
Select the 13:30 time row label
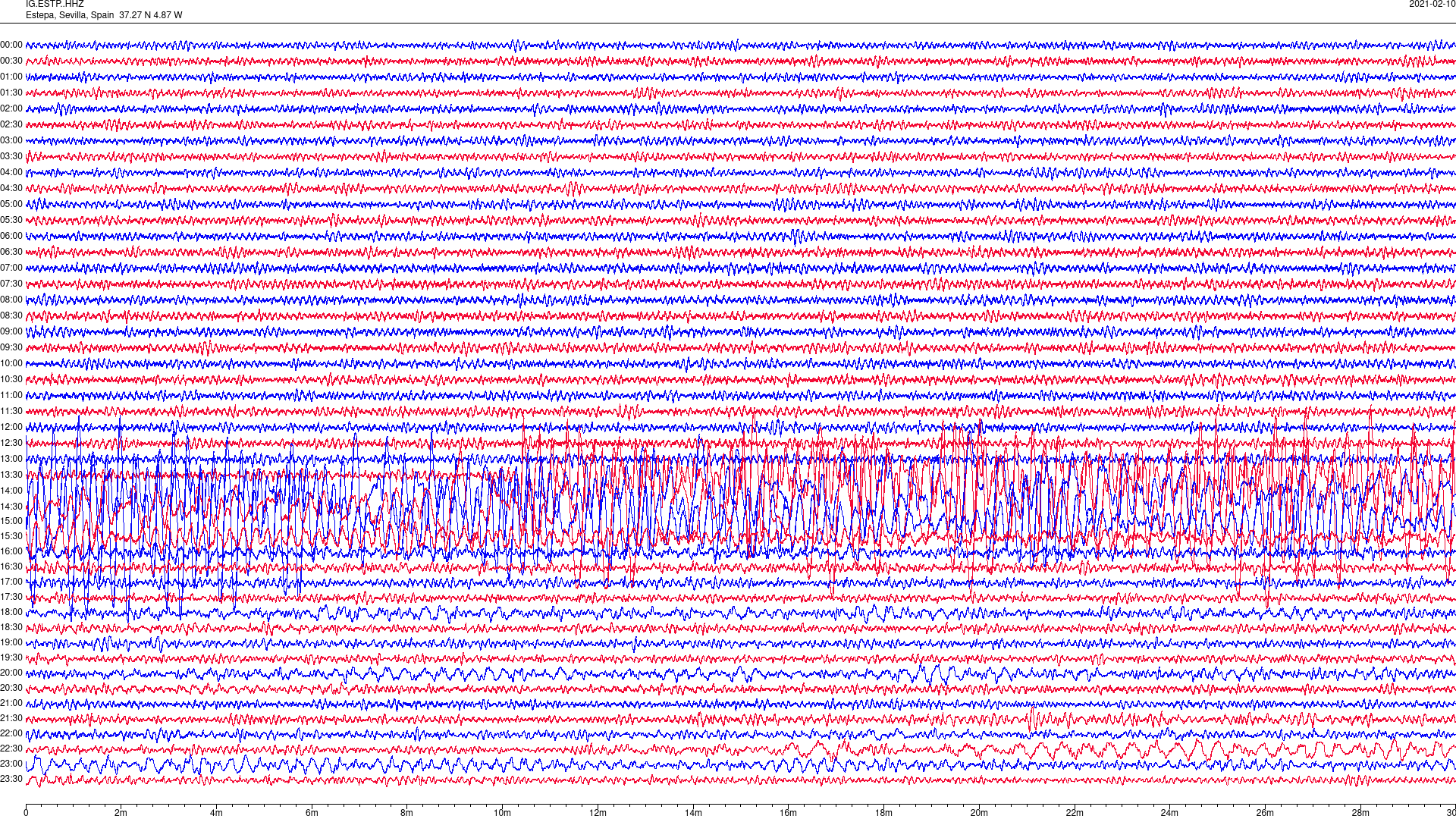pos(11,475)
